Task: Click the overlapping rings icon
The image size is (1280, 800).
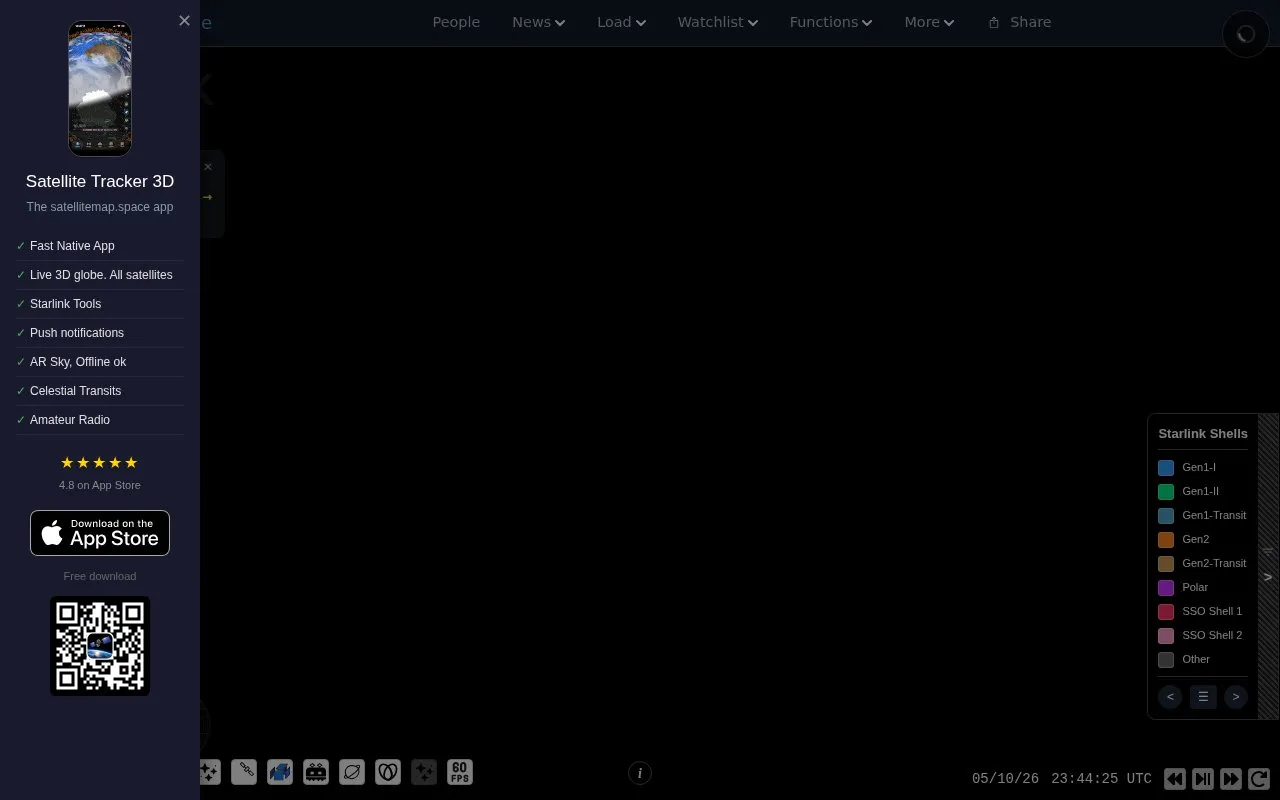Action: [x=388, y=771]
